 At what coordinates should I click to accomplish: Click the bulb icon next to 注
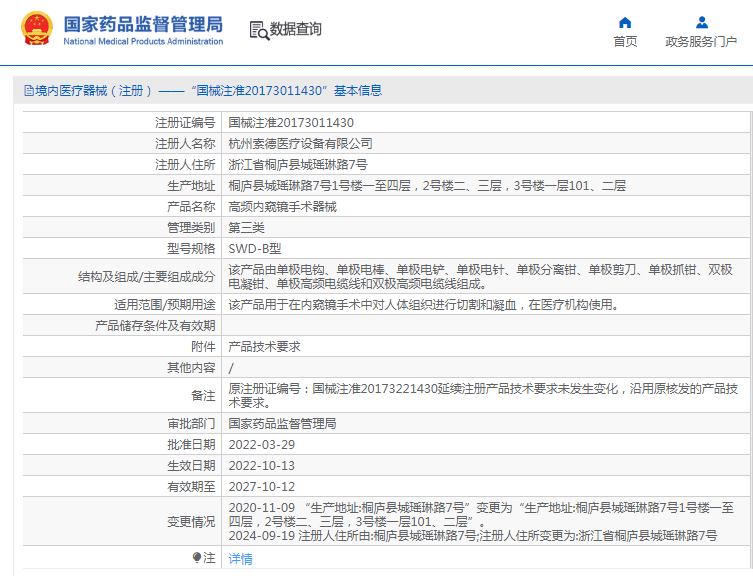click(196, 557)
